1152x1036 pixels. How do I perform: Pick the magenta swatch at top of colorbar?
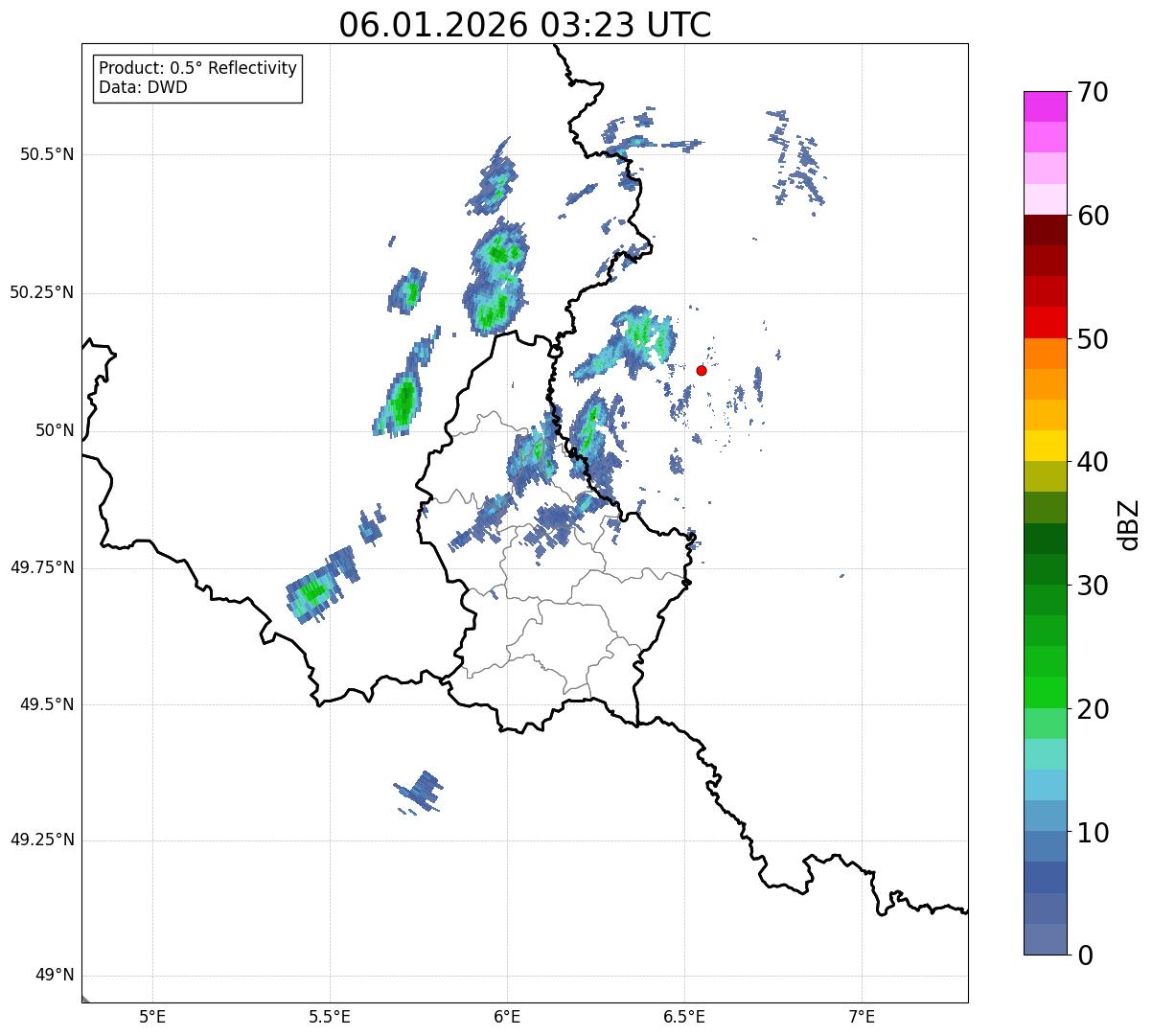tap(1045, 106)
